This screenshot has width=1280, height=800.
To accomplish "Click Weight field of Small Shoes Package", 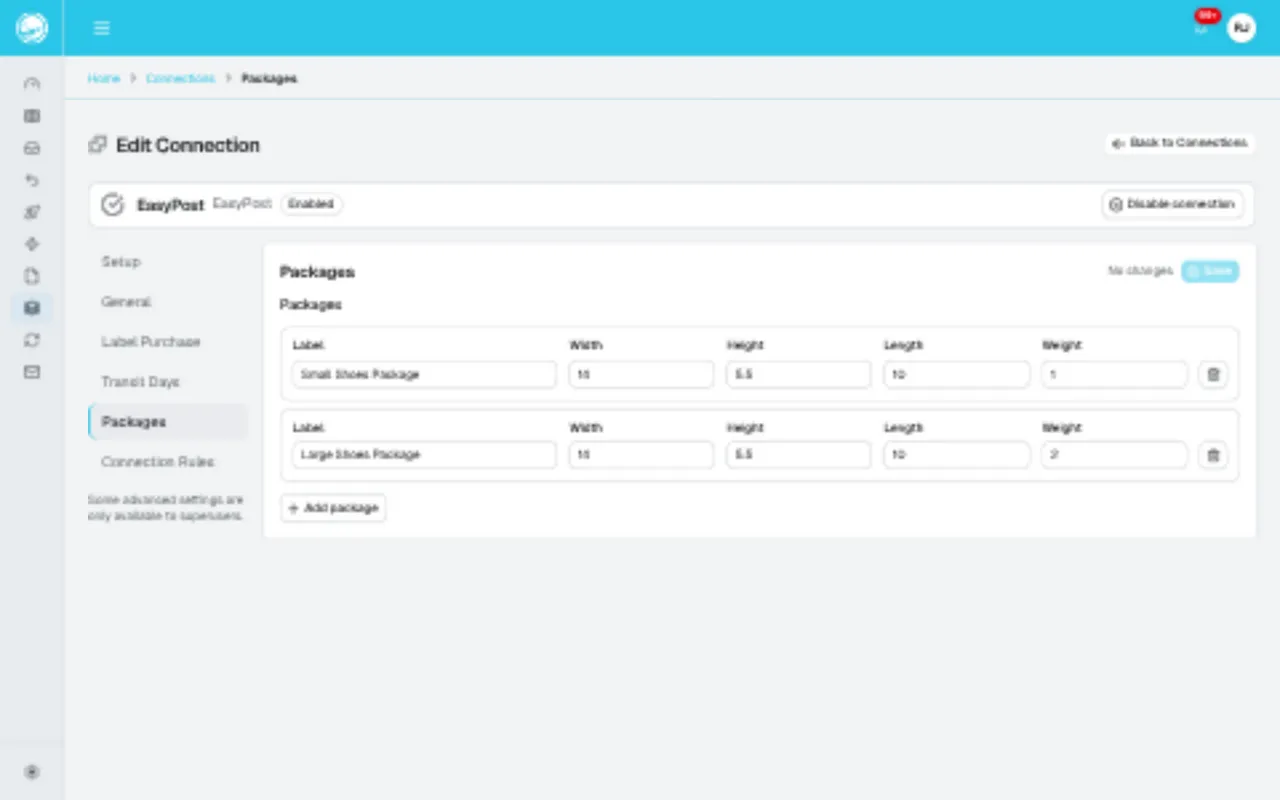I will coord(1114,375).
